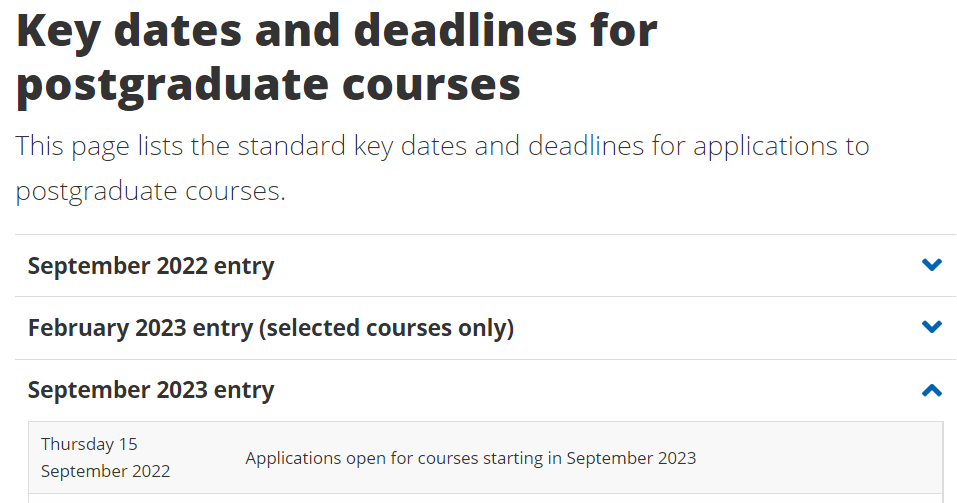Viewport: 957px width, 503px height.
Task: Click the word 'Key' in the title
Action: pos(58,32)
